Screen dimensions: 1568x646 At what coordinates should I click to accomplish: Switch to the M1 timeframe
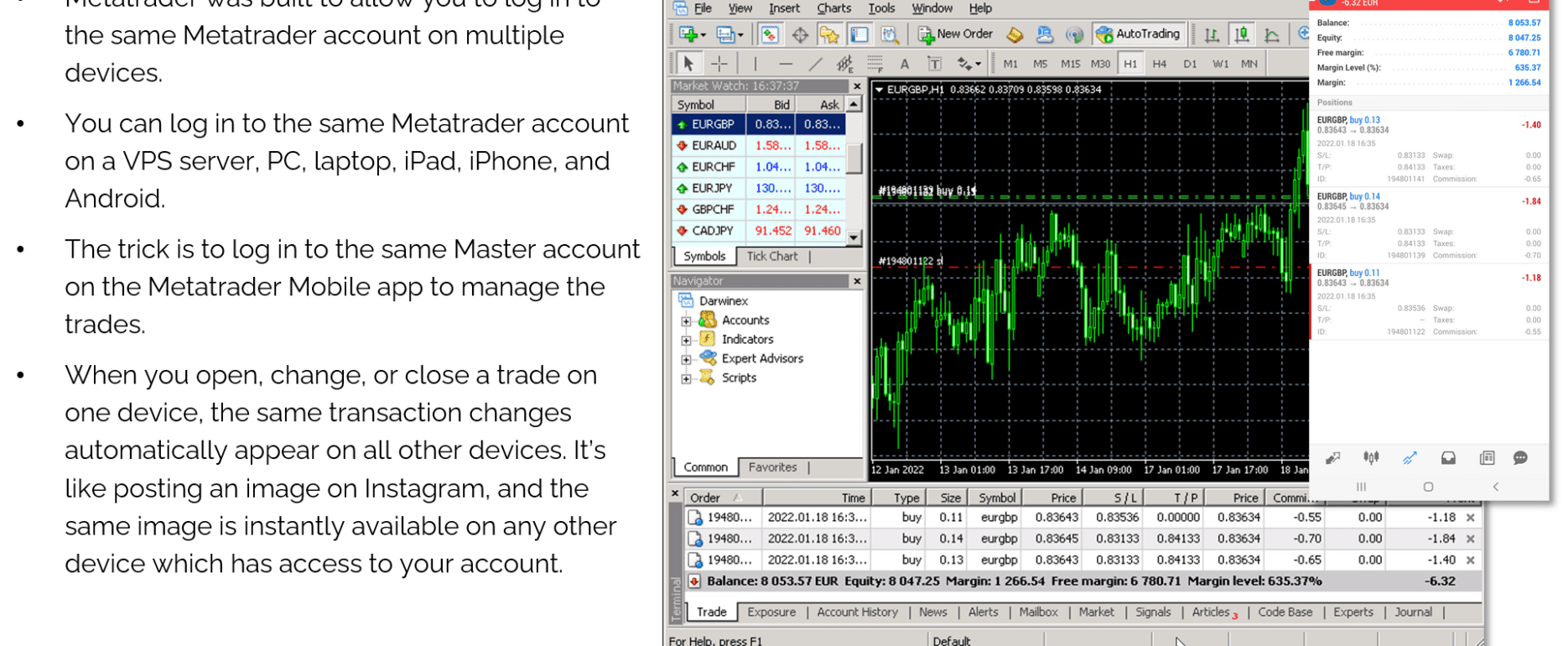(x=1010, y=64)
